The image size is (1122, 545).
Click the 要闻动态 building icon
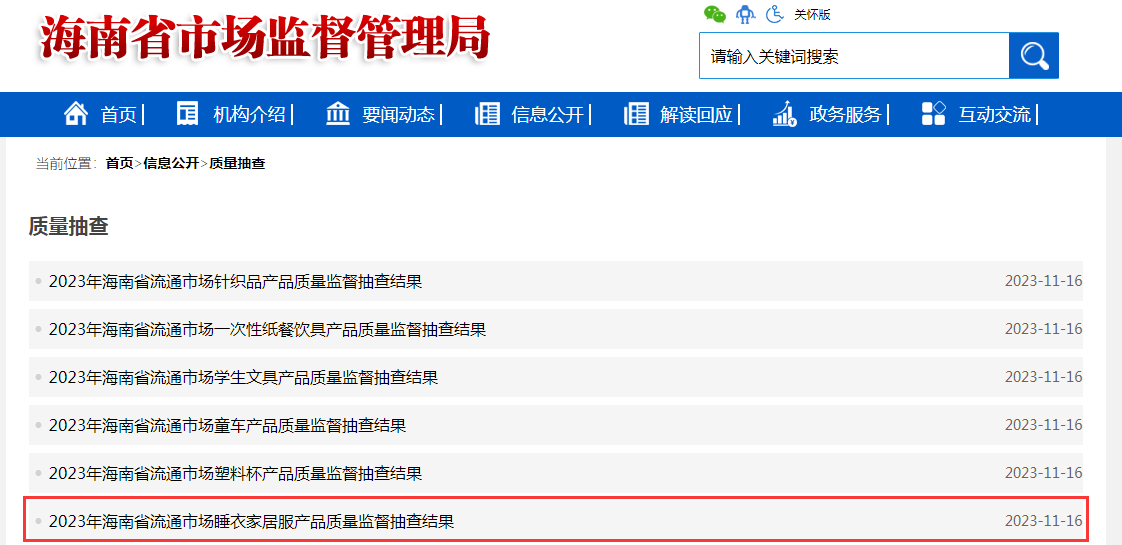[338, 114]
